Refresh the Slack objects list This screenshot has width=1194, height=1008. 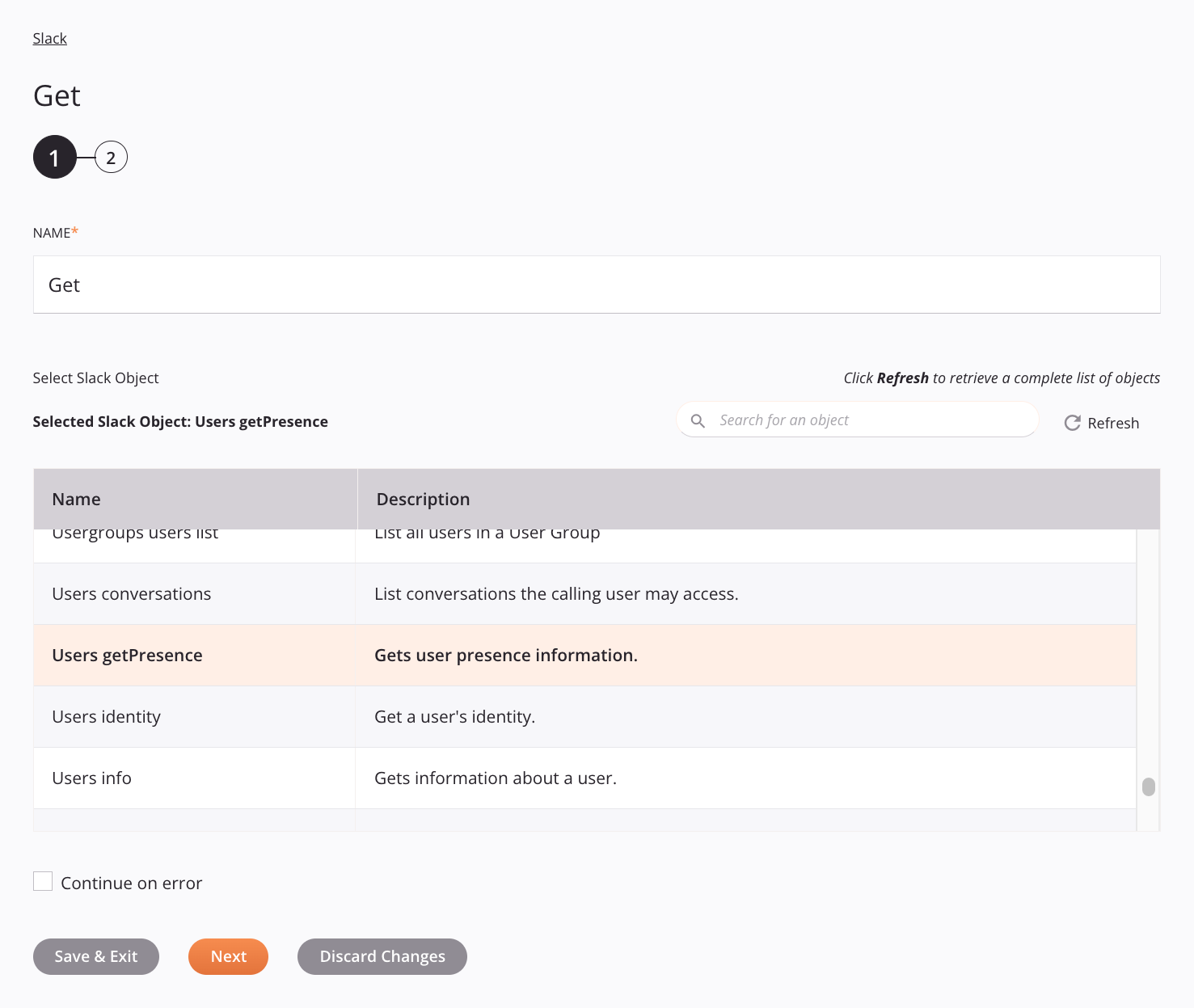coord(1101,423)
